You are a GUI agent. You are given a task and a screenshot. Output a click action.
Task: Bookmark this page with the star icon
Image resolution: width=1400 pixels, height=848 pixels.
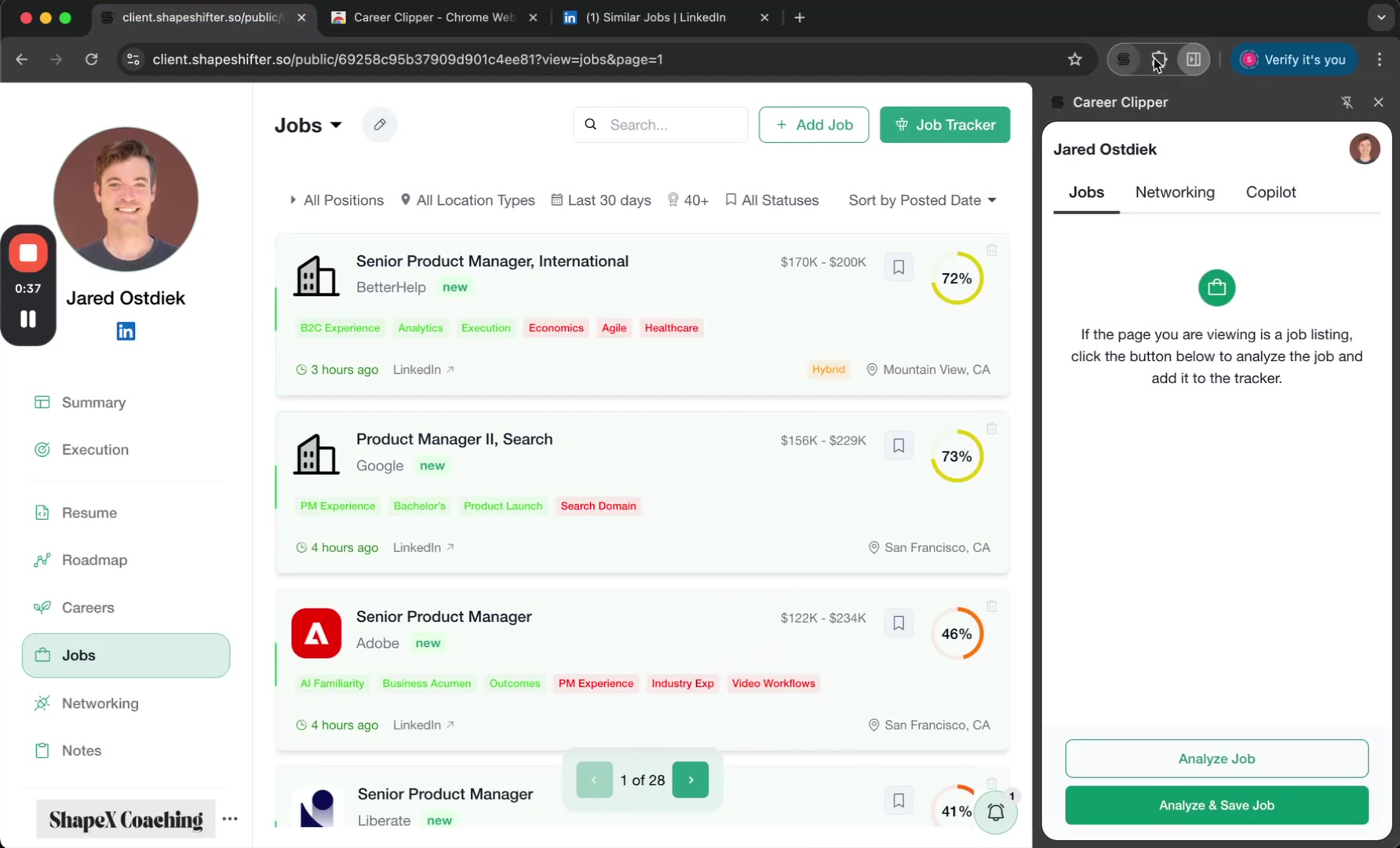click(1075, 60)
